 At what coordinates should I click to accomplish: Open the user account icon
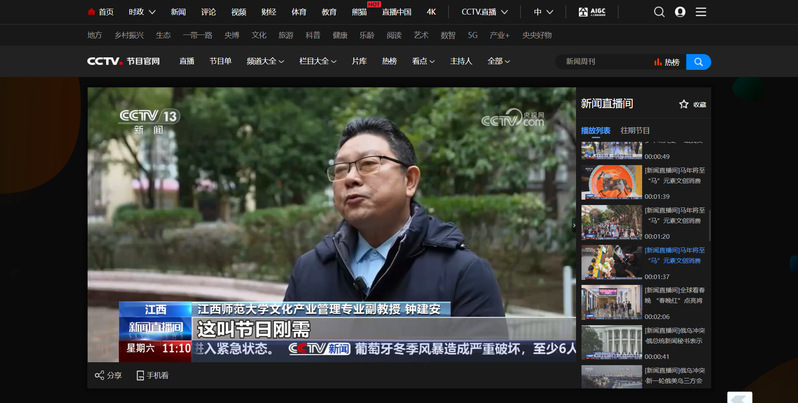pyautogui.click(x=680, y=12)
